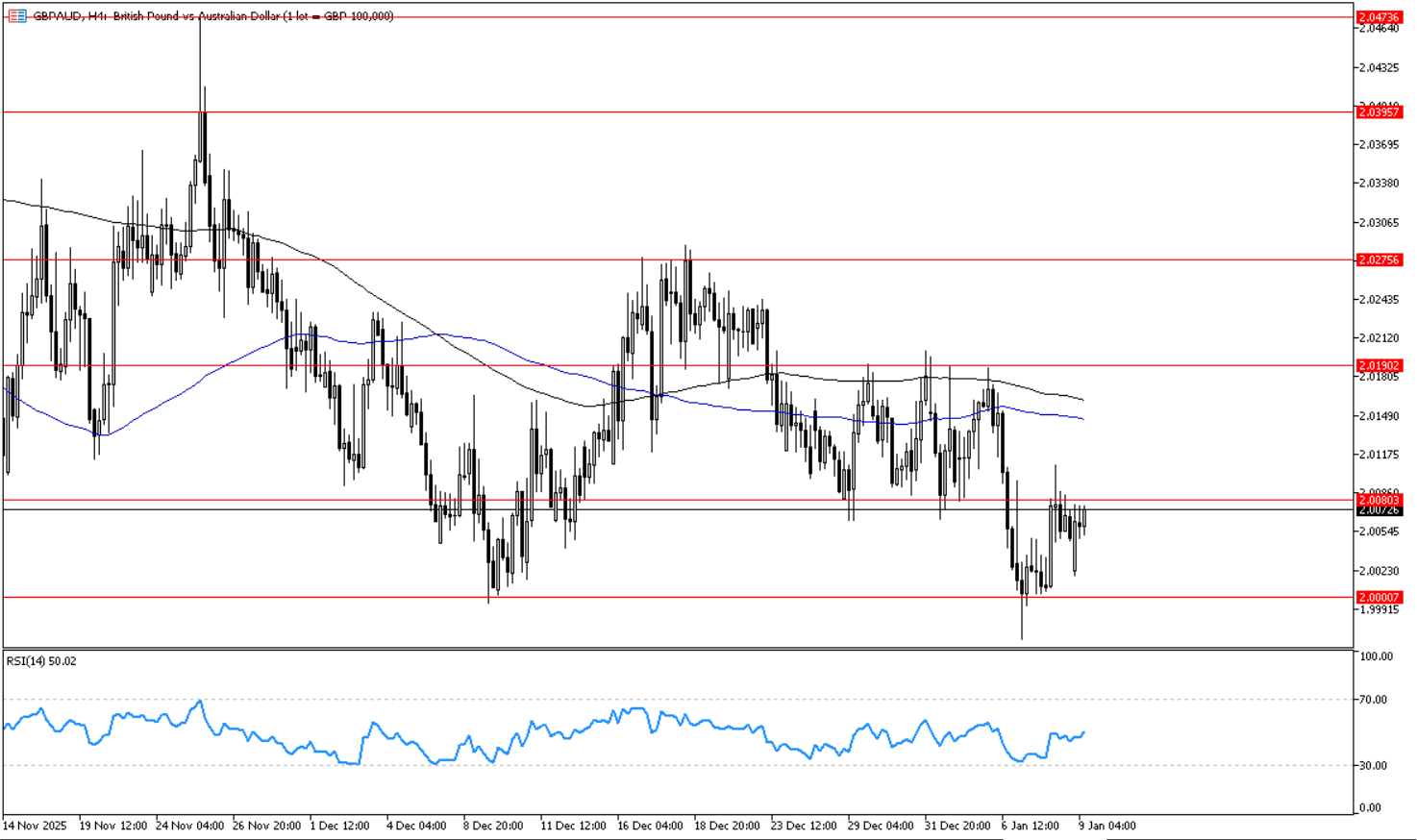This screenshot has height=840, width=1417.
Task: Select the 2.03957 red price level label
Action: (1380, 112)
